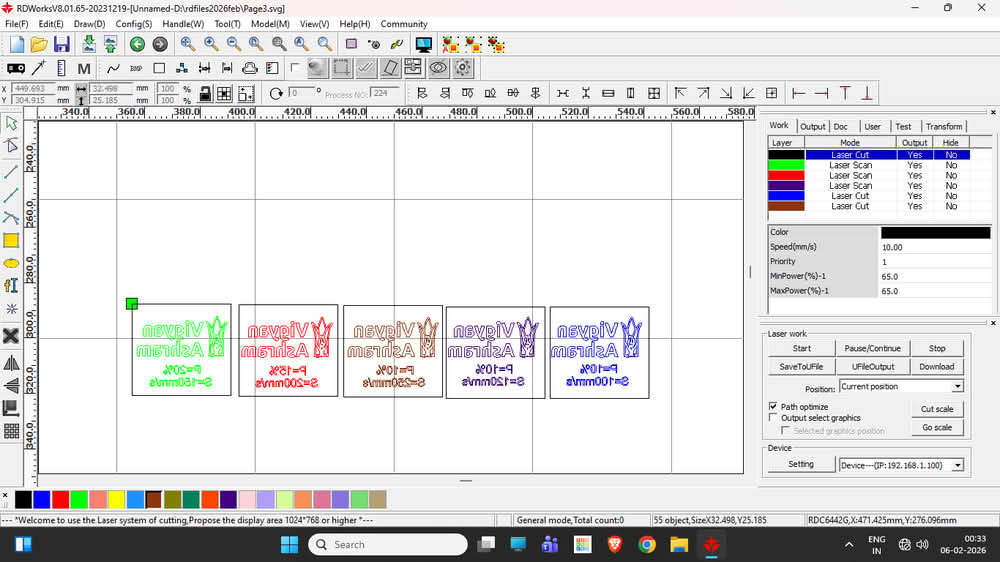Create a new file using toolbar icon
The image size is (1000, 562).
tap(17, 44)
